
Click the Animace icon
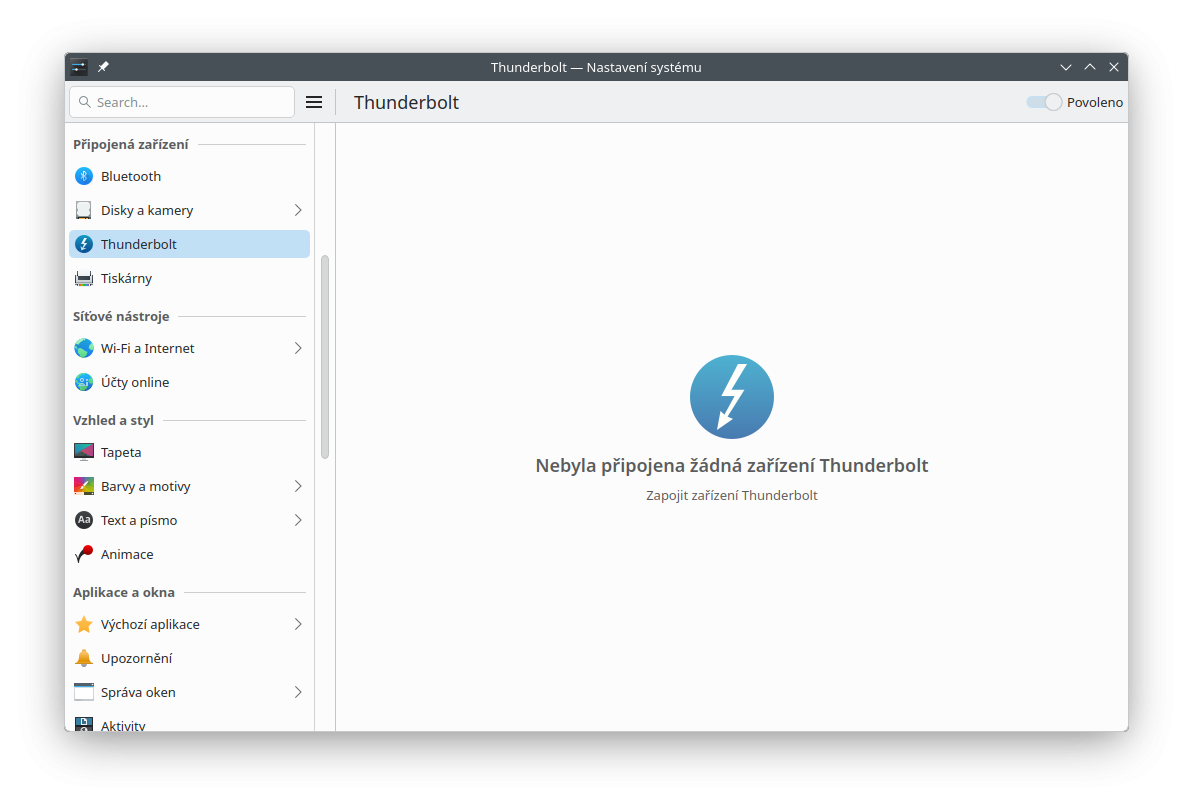(84, 554)
